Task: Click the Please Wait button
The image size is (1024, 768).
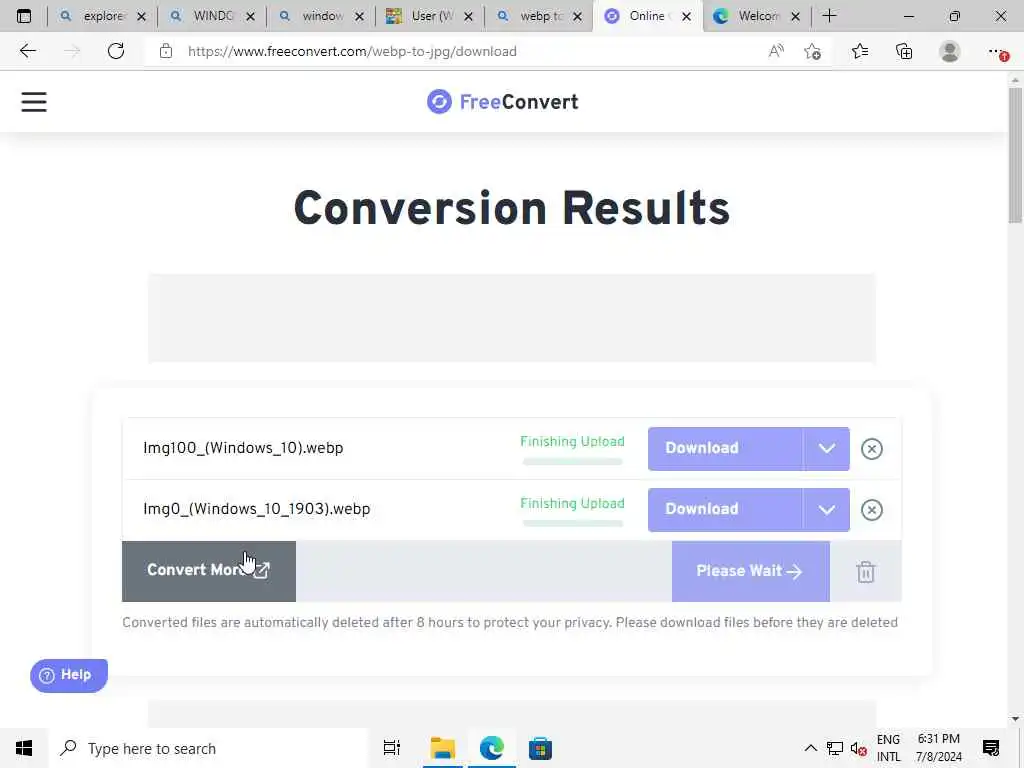Action: [x=750, y=571]
